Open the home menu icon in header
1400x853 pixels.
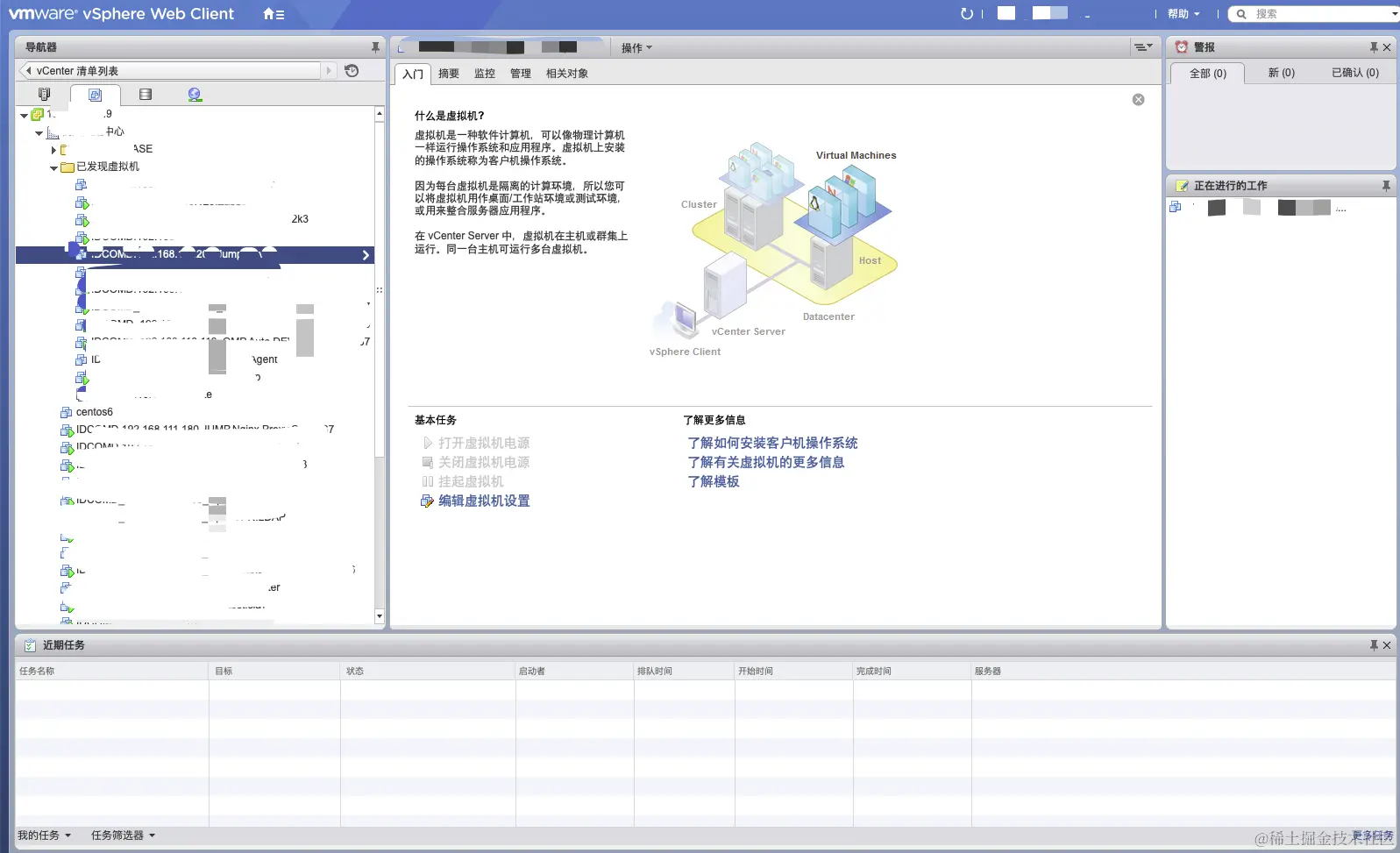(x=274, y=14)
